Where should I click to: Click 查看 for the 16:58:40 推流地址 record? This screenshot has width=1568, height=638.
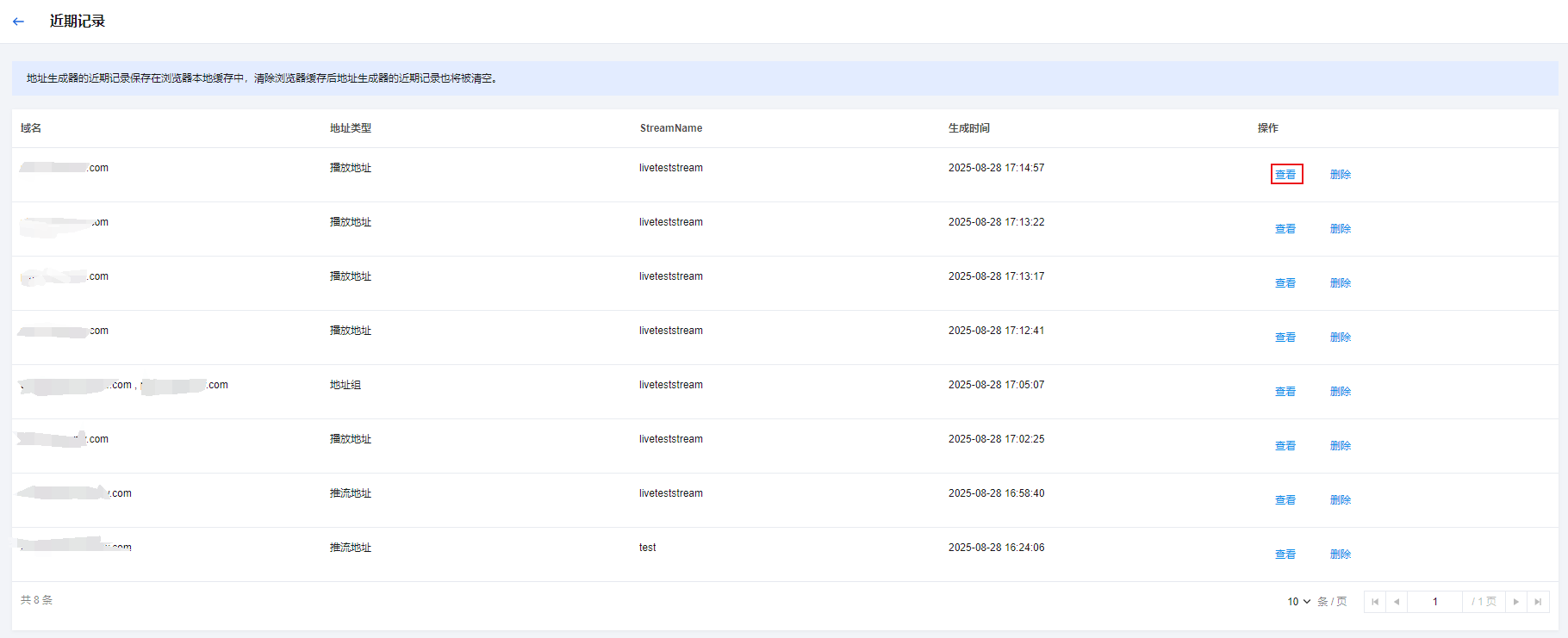1285,500
